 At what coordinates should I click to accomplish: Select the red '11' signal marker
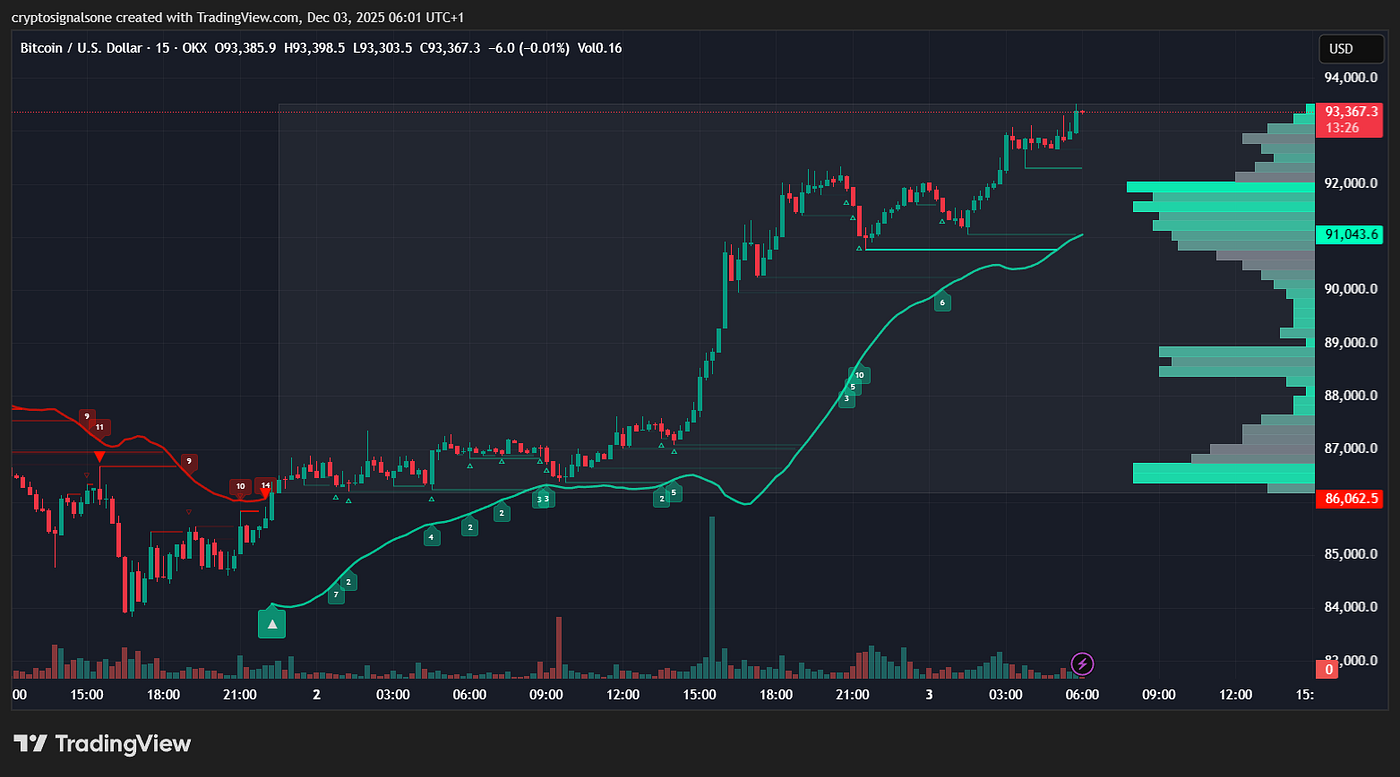pyautogui.click(x=99, y=427)
